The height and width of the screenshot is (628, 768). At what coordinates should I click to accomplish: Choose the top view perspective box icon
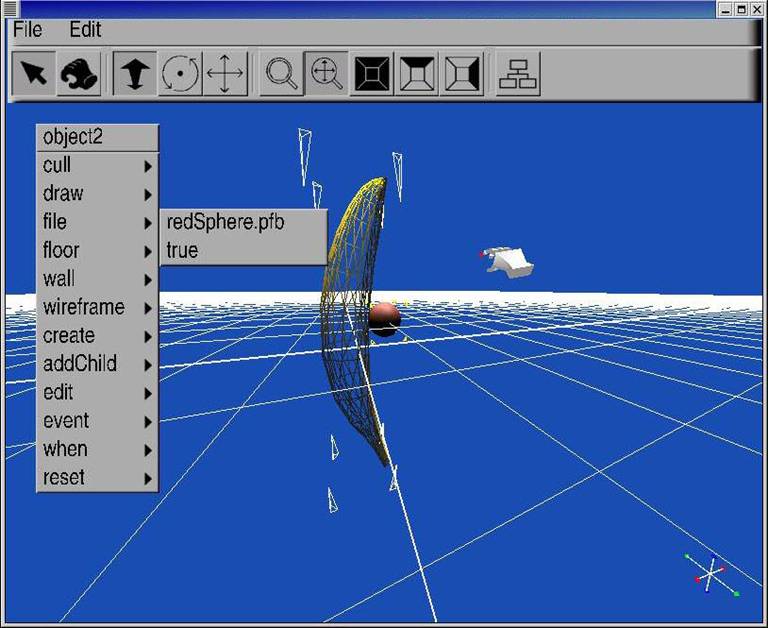417,73
